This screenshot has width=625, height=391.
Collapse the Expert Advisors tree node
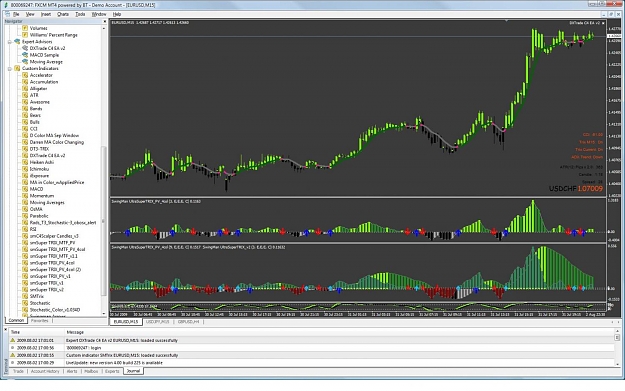[x=10, y=41]
